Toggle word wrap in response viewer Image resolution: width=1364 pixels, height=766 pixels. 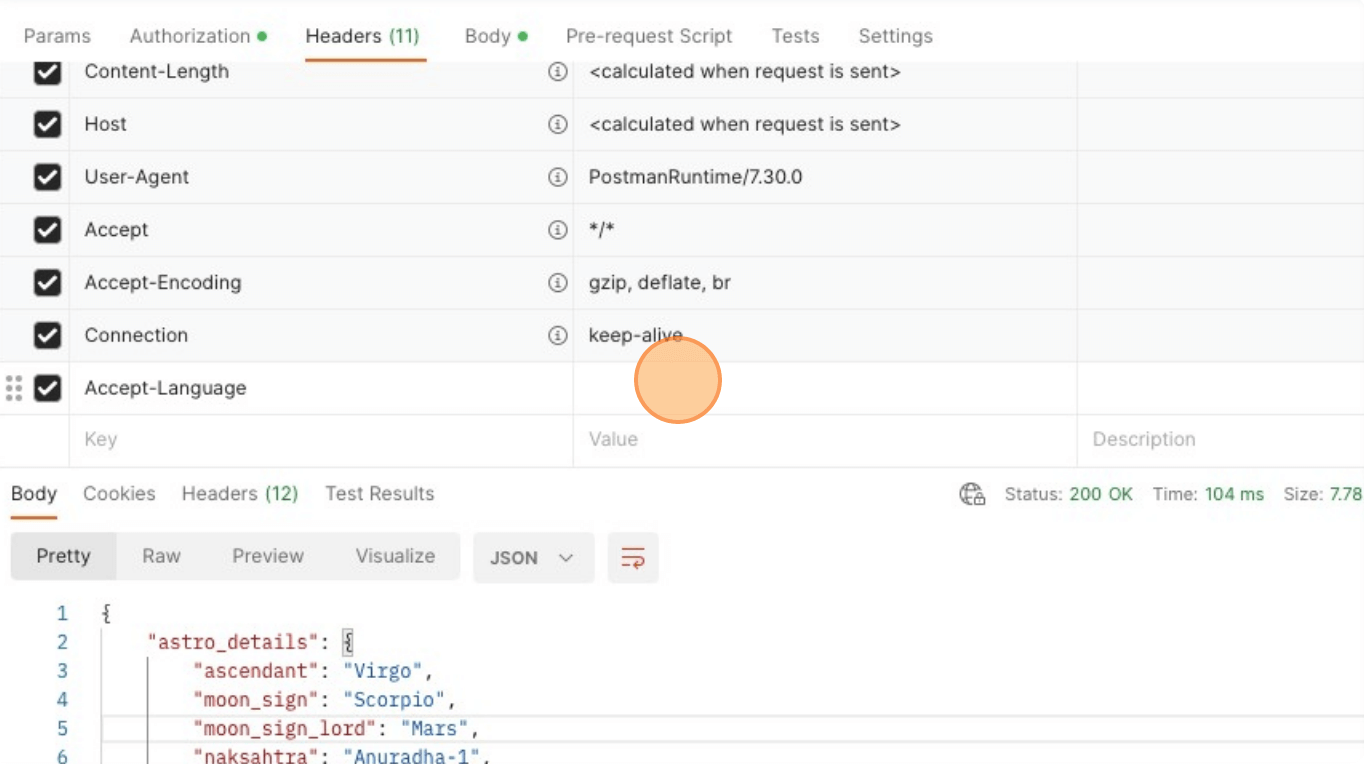[x=633, y=558]
